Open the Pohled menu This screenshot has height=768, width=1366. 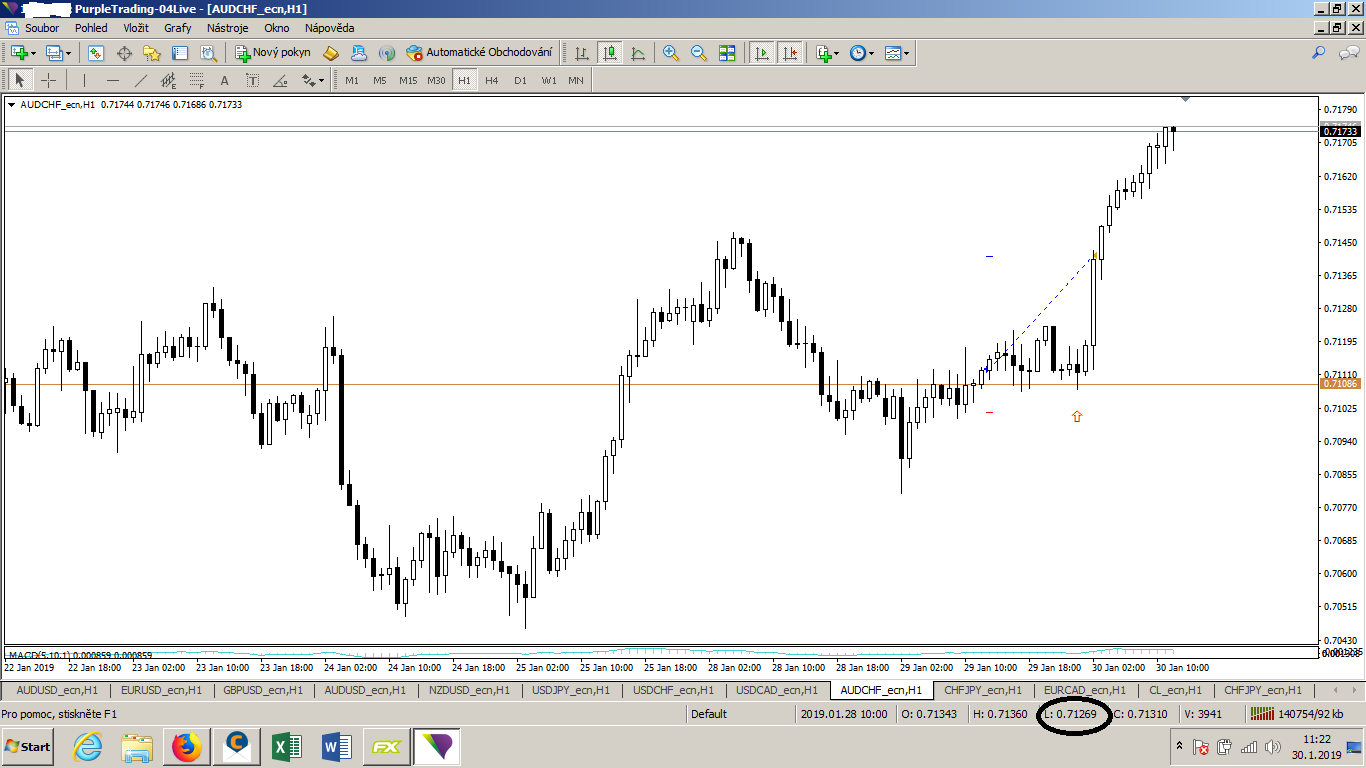click(91, 28)
